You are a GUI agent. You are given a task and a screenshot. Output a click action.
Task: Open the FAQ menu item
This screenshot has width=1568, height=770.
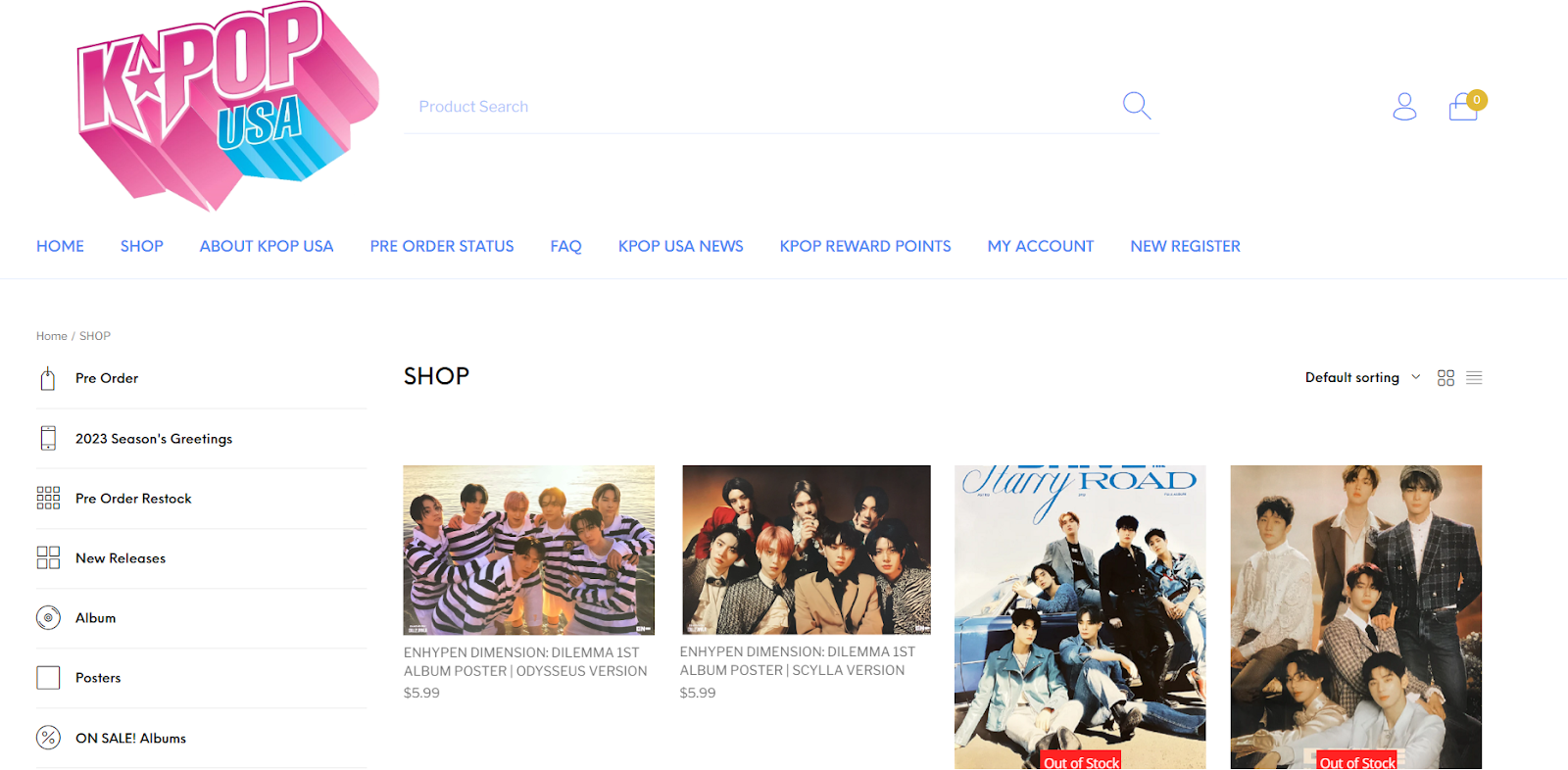coord(565,246)
